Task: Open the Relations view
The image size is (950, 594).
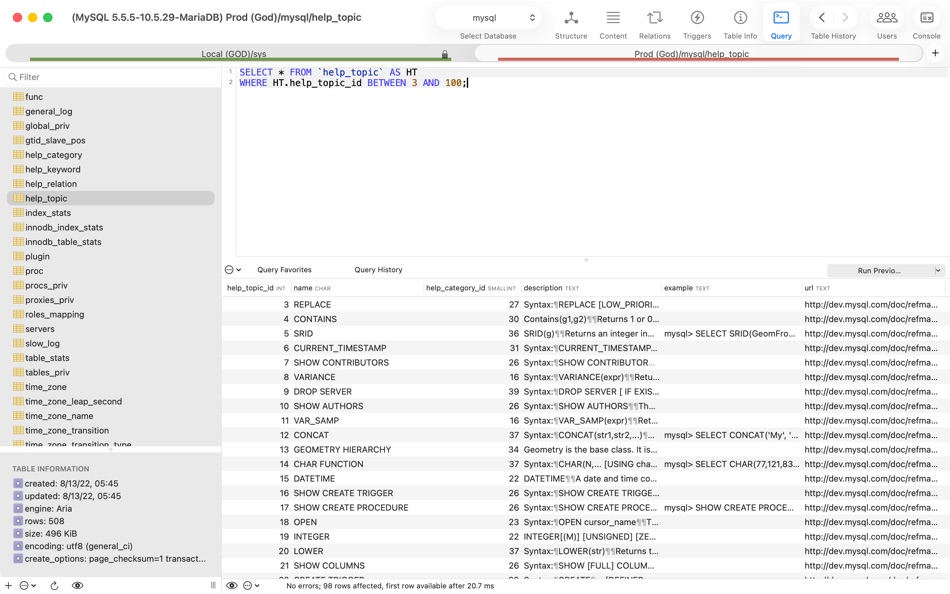Action: (x=654, y=25)
